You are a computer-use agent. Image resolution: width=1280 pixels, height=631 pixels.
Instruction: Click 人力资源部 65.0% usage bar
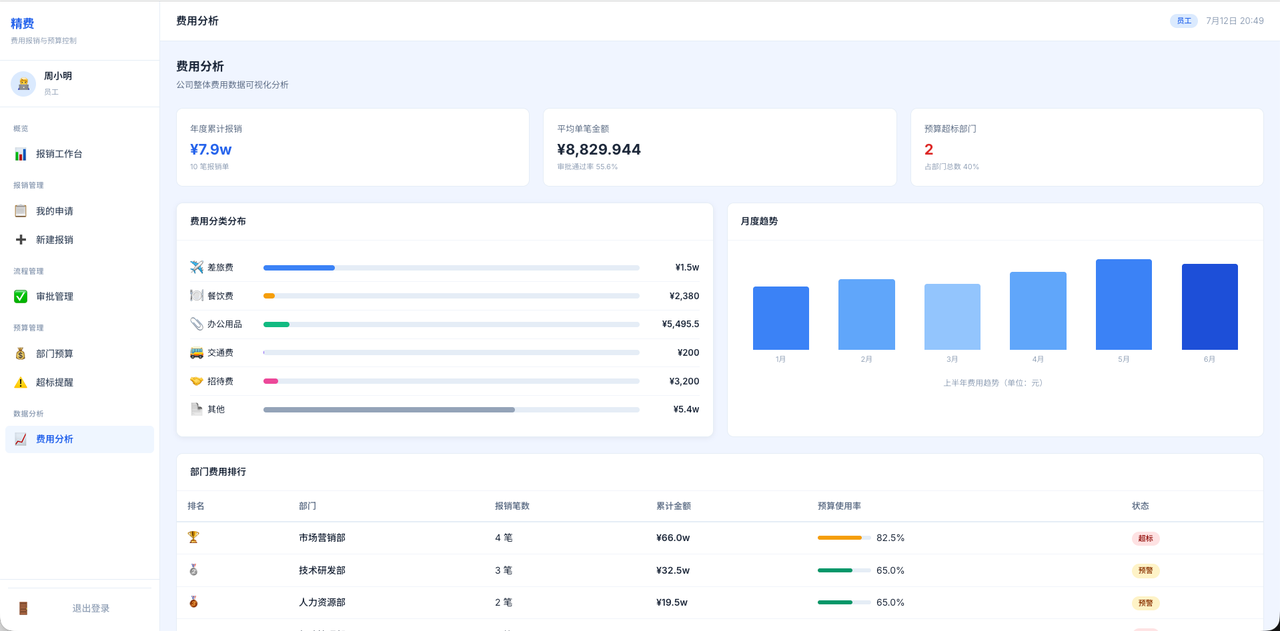click(x=844, y=602)
